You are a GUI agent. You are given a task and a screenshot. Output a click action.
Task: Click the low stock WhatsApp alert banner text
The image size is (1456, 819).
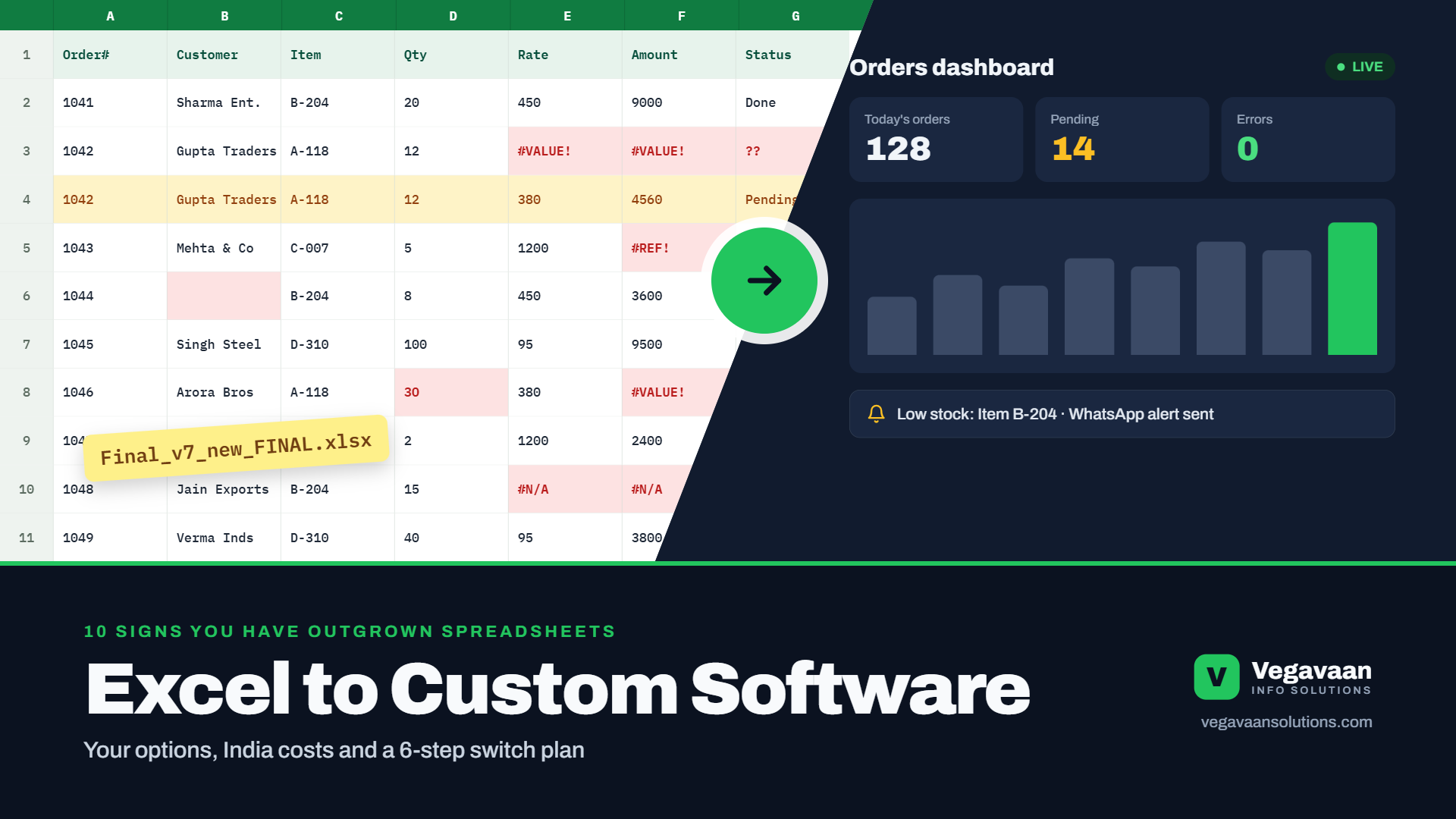[x=1055, y=414]
